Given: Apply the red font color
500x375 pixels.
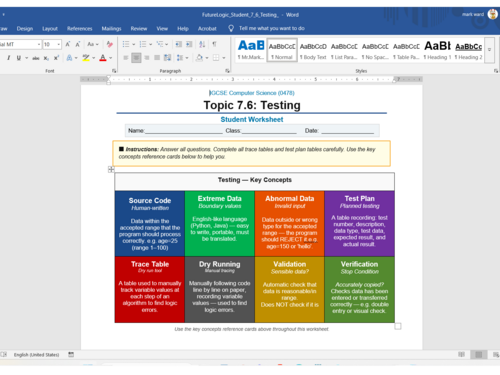Looking at the screenshot, I should (103, 58).
